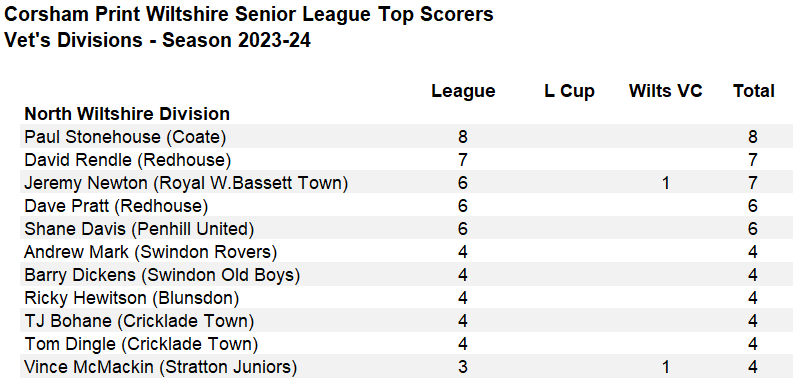Click the L Cup column header

569,91
